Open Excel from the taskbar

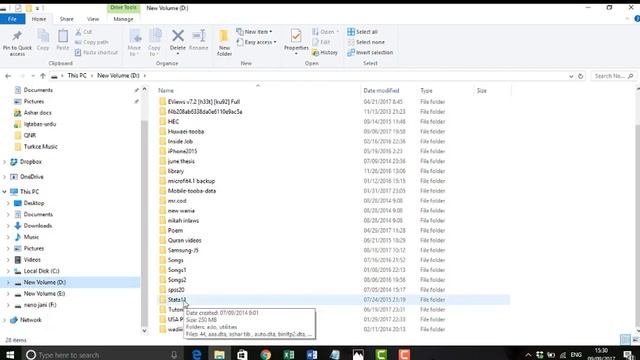[289, 354]
